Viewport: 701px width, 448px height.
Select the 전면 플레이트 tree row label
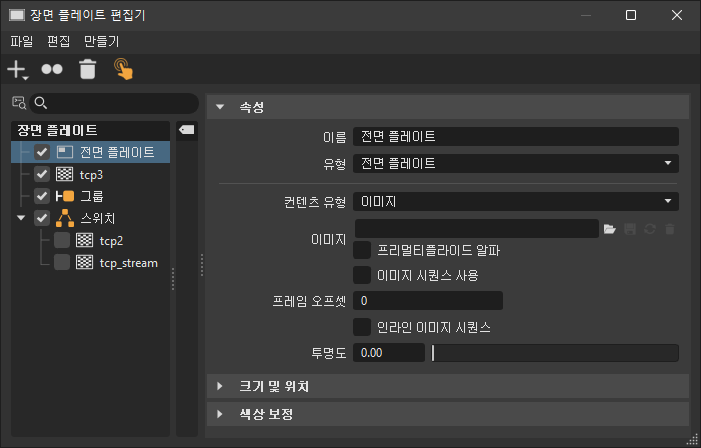pyautogui.click(x=117, y=152)
